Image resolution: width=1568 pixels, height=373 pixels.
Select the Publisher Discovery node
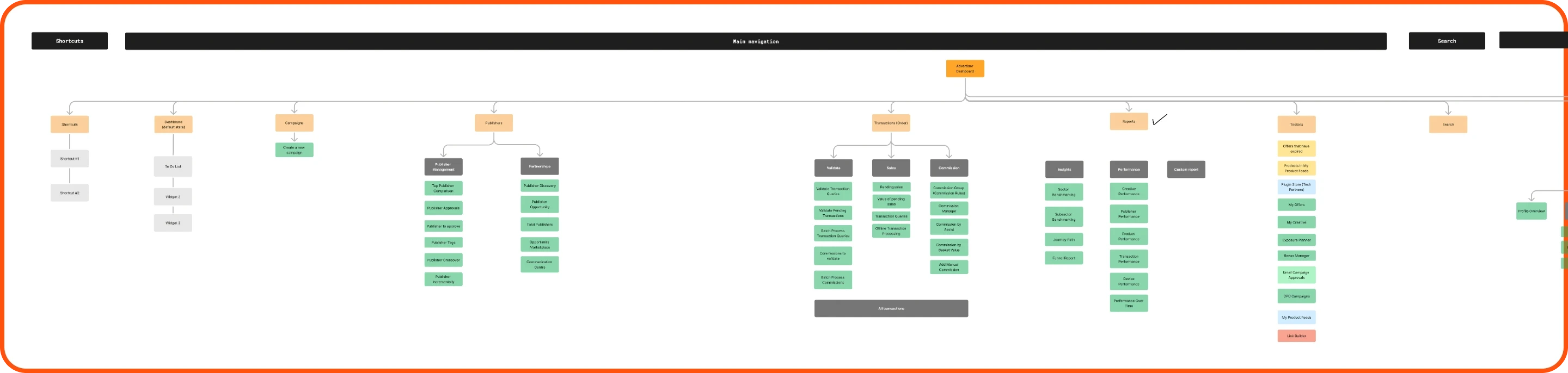540,186
